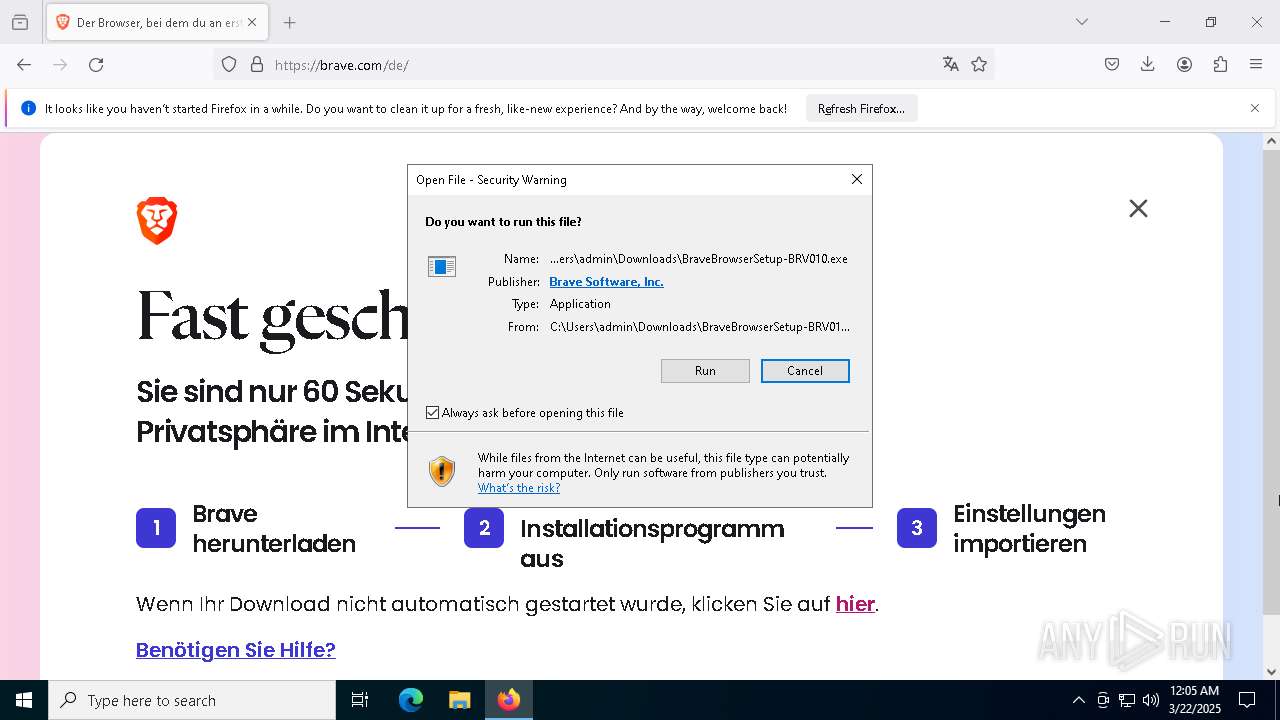Dismiss the Firefox notification bar

pyautogui.click(x=1255, y=109)
